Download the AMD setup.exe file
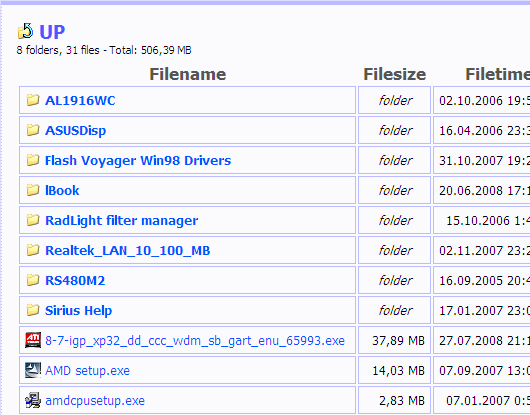530x415 pixels. click(88, 370)
